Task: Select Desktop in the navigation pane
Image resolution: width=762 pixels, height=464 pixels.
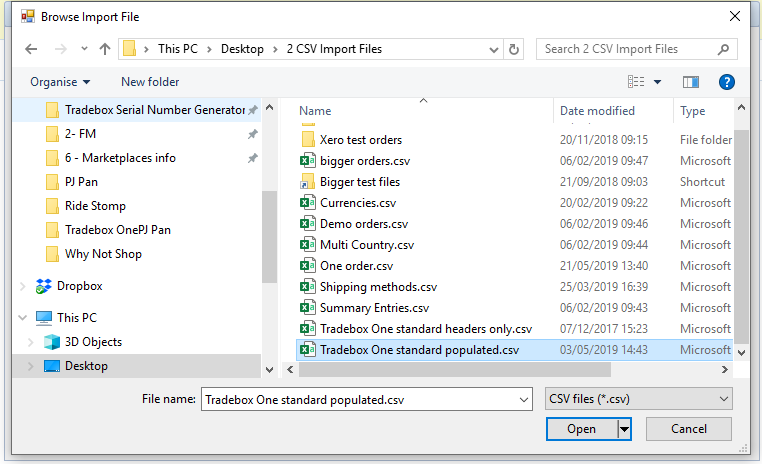Action: [76, 366]
